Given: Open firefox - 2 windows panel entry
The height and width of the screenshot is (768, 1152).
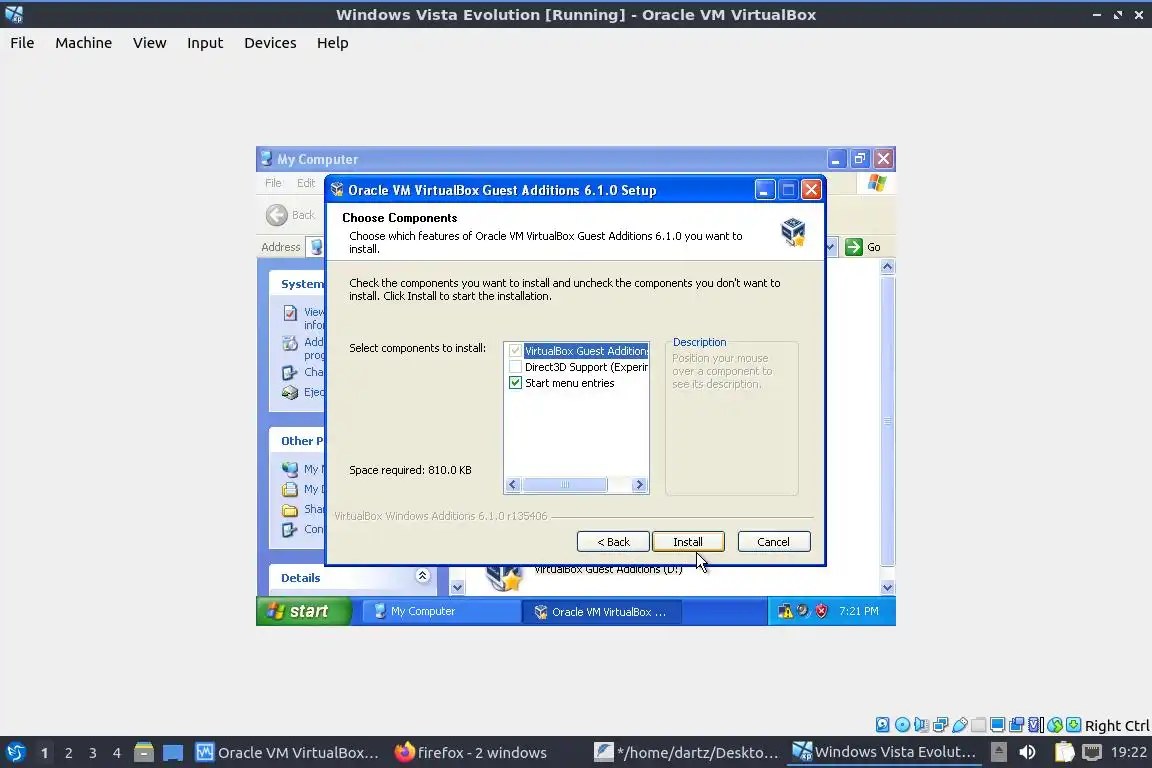Looking at the screenshot, I should point(471,753).
